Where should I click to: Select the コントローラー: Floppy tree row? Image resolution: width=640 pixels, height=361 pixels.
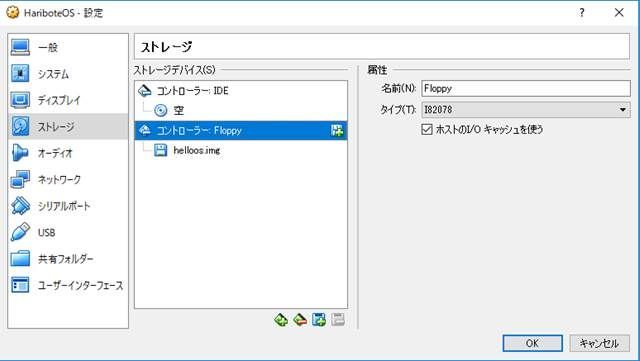pyautogui.click(x=241, y=130)
